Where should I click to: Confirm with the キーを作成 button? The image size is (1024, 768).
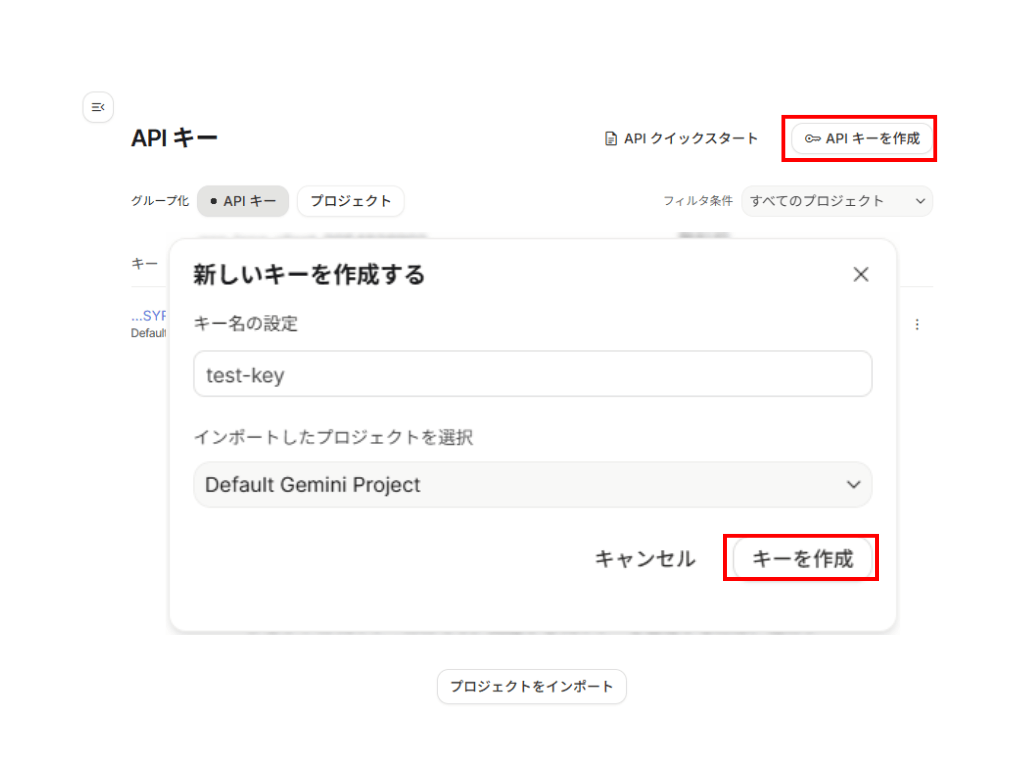click(x=802, y=559)
